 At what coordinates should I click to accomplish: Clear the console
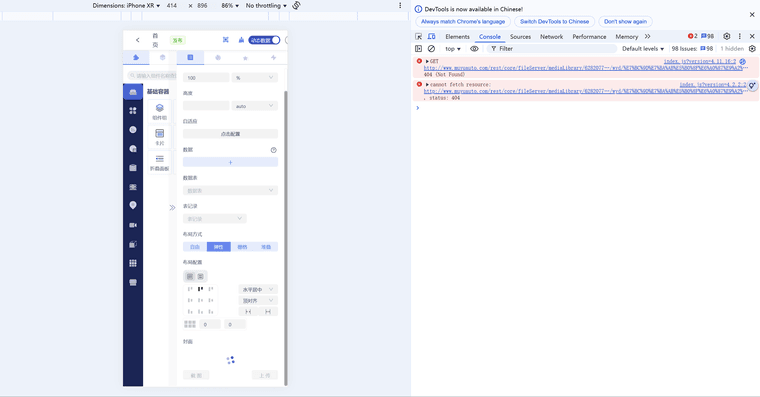431,48
